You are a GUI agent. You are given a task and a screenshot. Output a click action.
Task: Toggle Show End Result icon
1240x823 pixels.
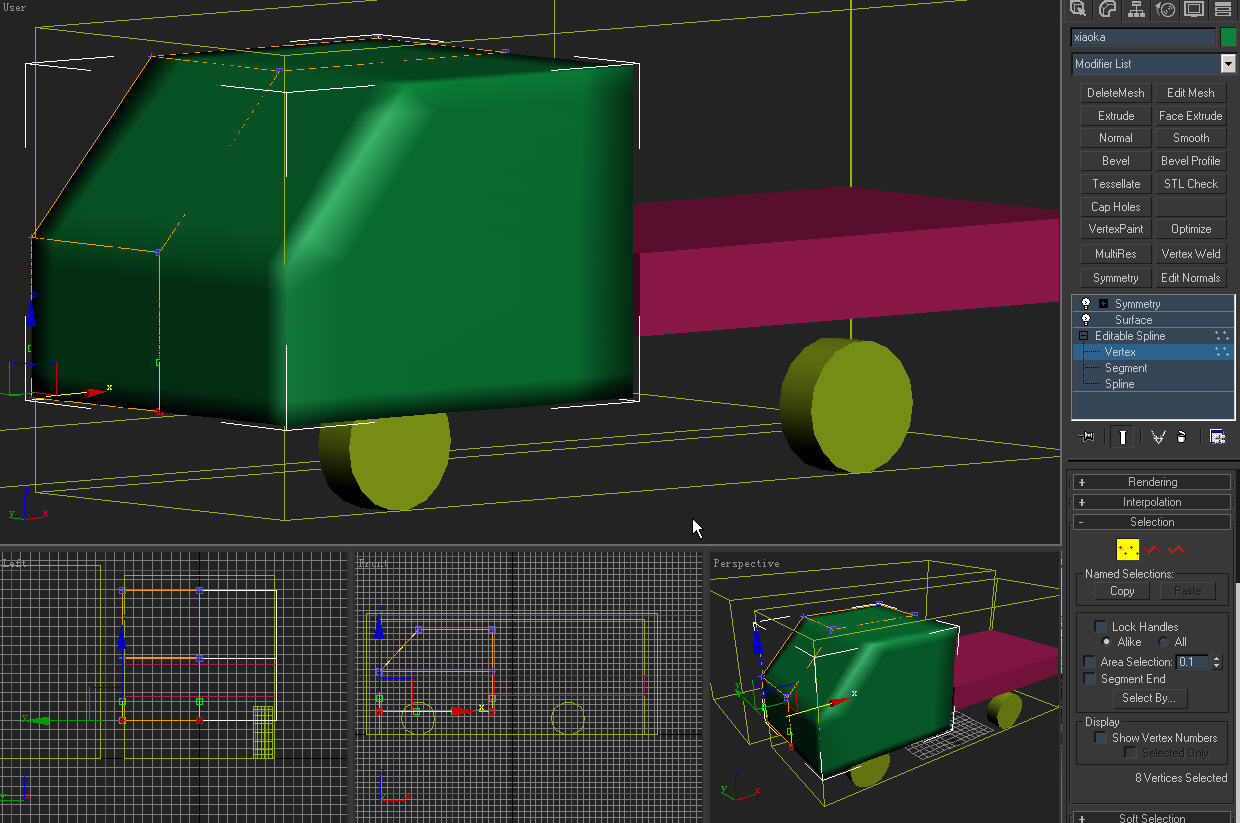coord(1123,437)
